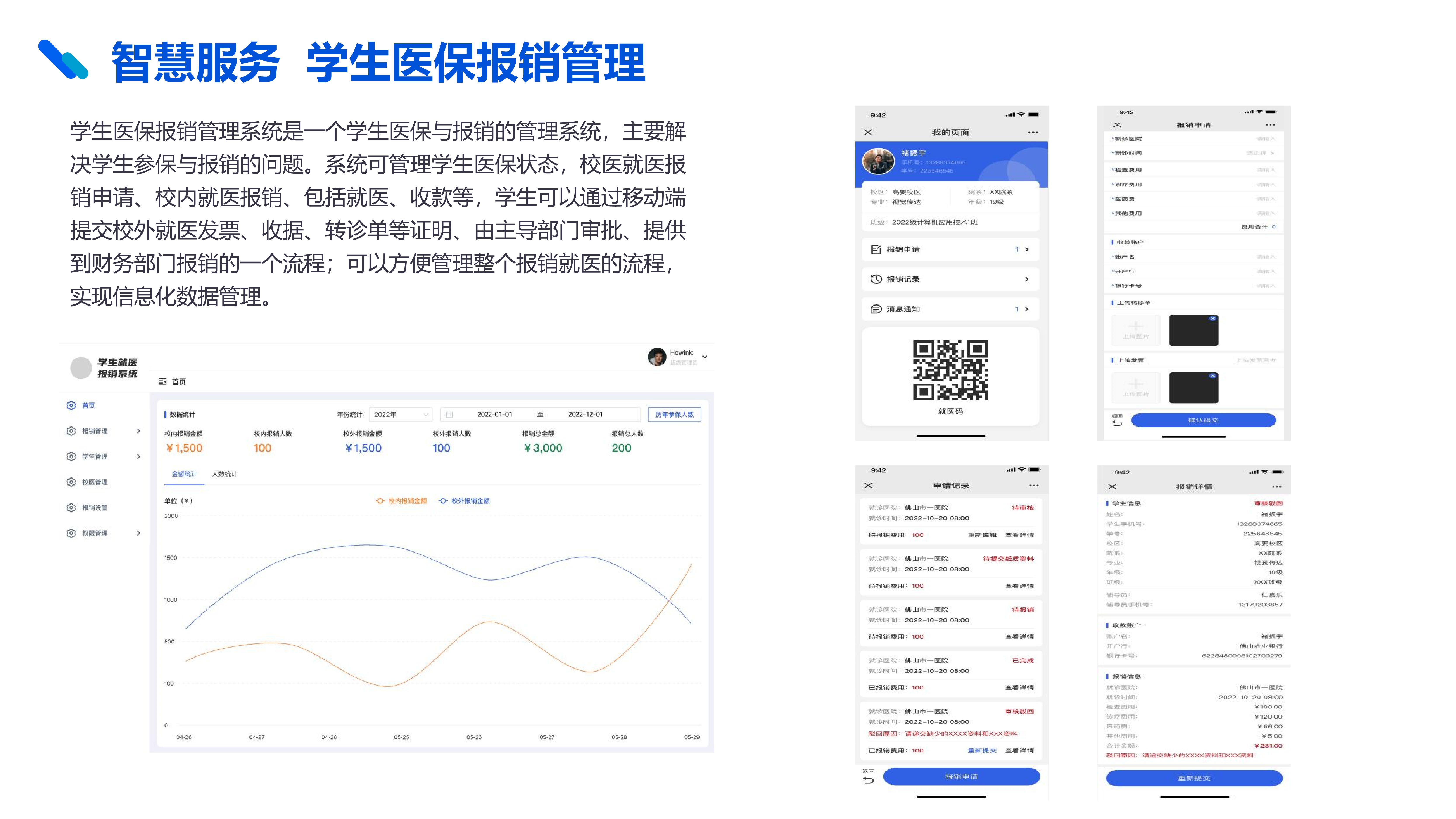This screenshot has height=819, width=1456.
Task: Switch to the 人数统计 tab
Action: (224, 474)
